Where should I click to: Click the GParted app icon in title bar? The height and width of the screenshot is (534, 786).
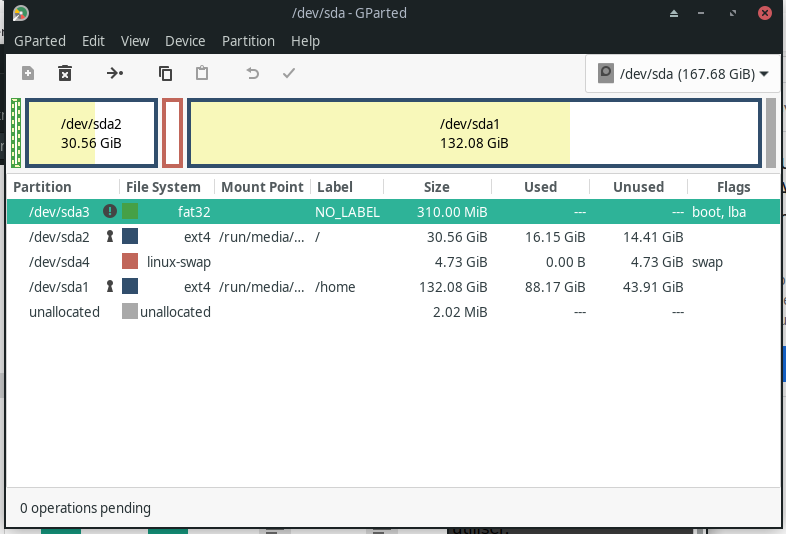21,13
